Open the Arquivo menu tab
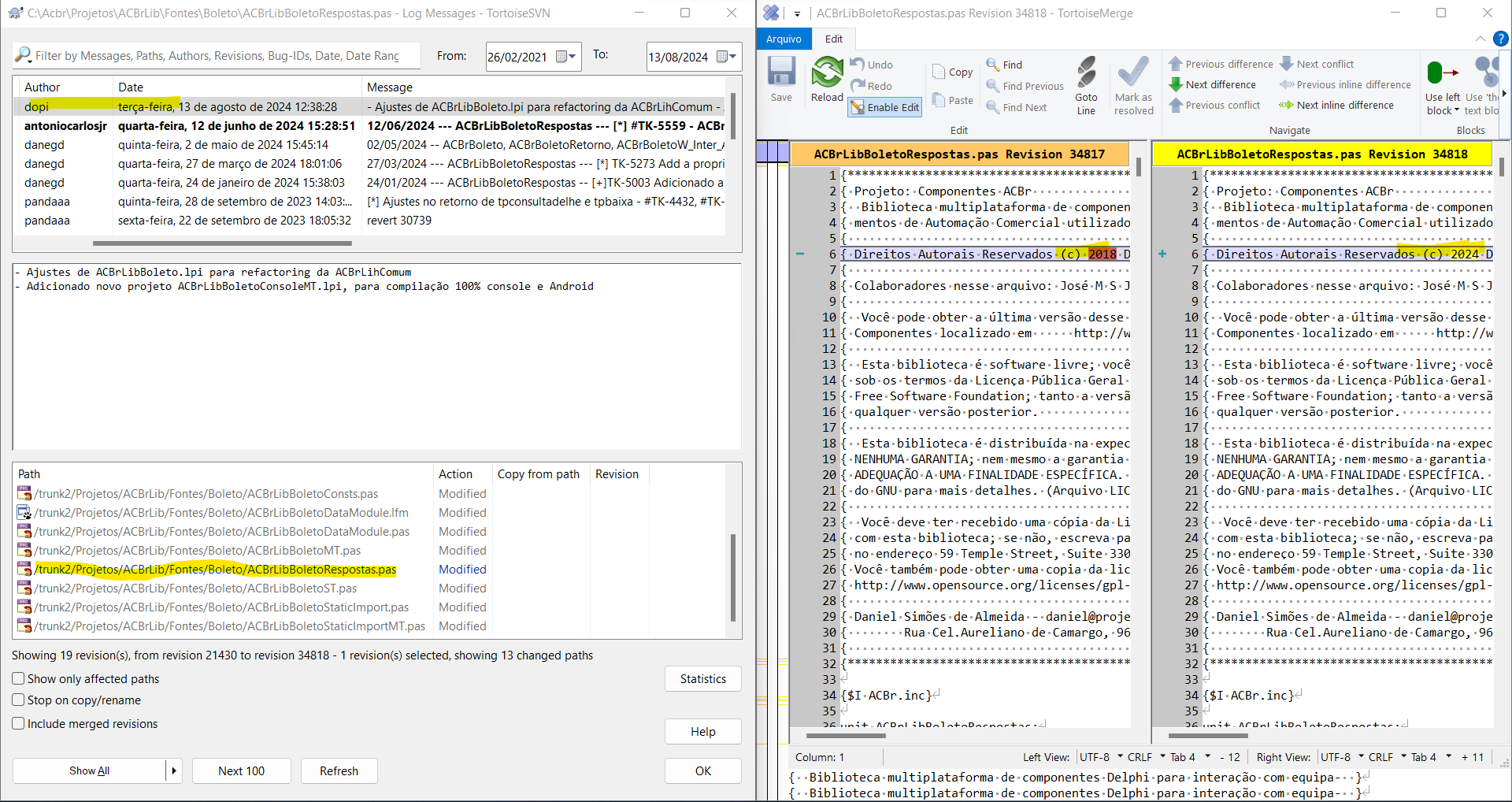This screenshot has width=1512, height=802. tap(784, 39)
